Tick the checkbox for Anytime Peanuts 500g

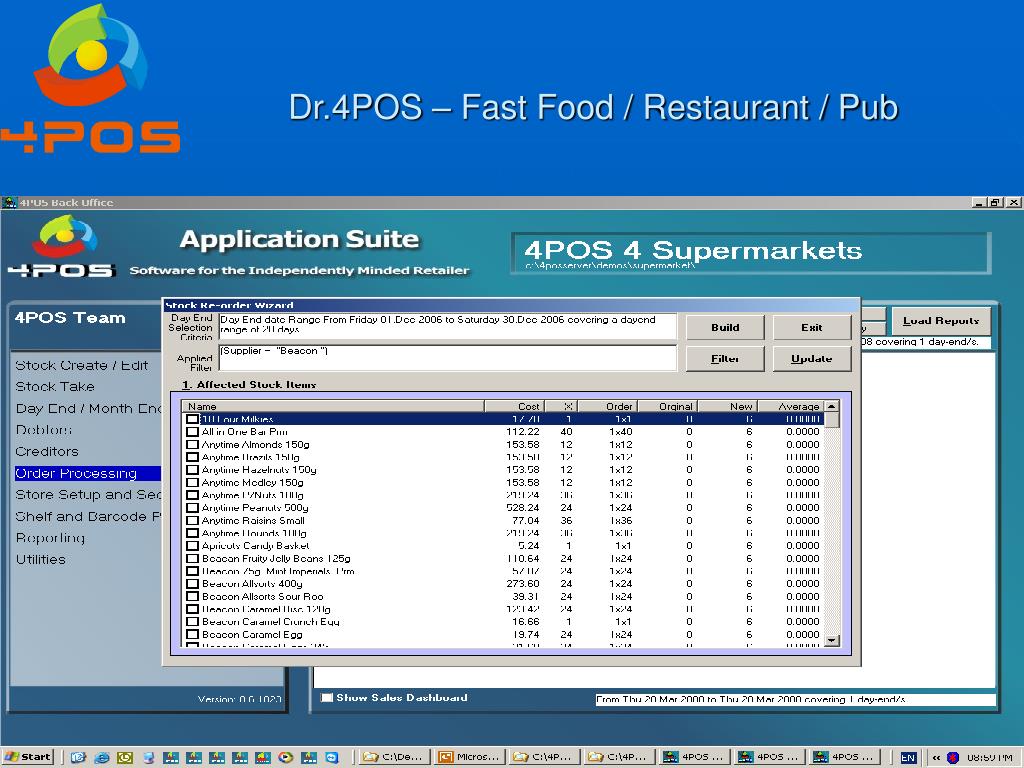192,507
